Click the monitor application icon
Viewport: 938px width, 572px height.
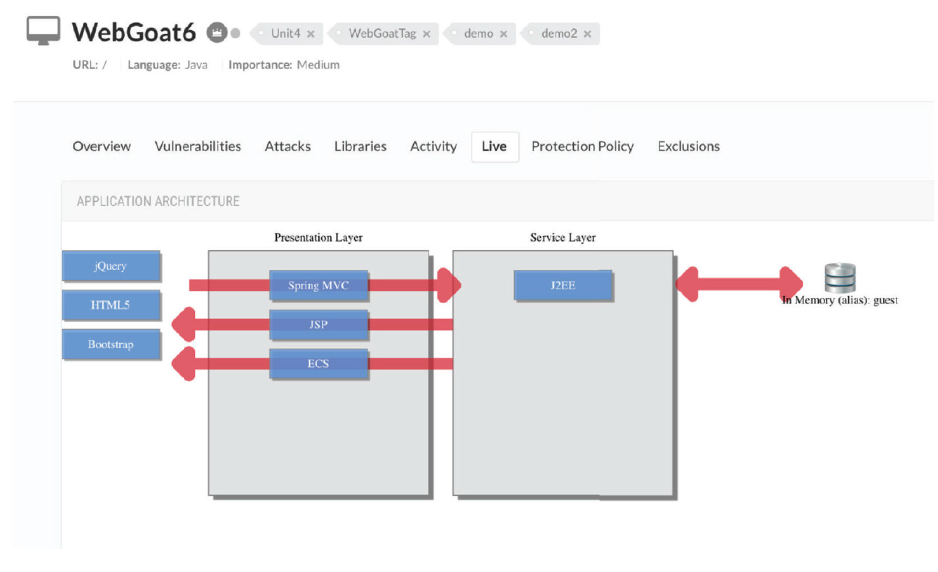pos(43,31)
